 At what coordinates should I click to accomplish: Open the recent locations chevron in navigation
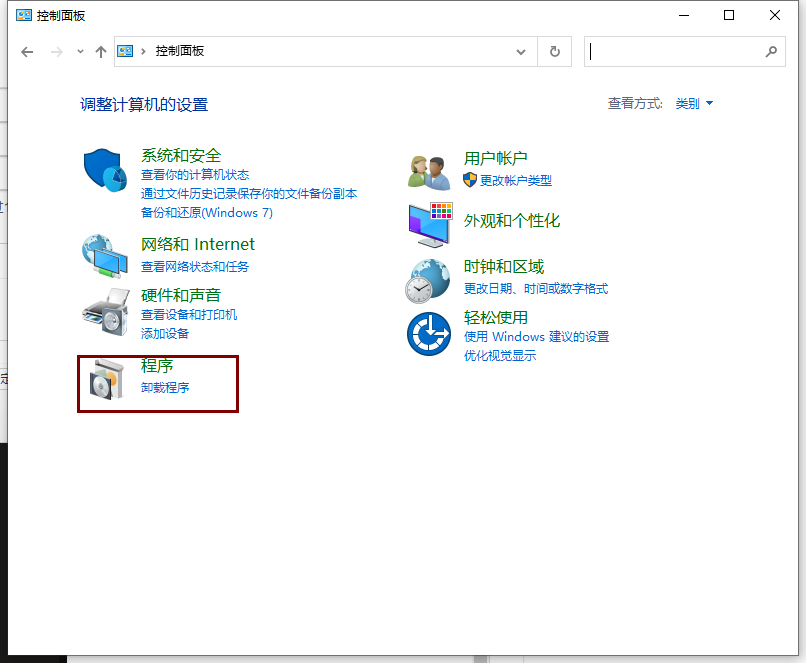pyautogui.click(x=80, y=51)
